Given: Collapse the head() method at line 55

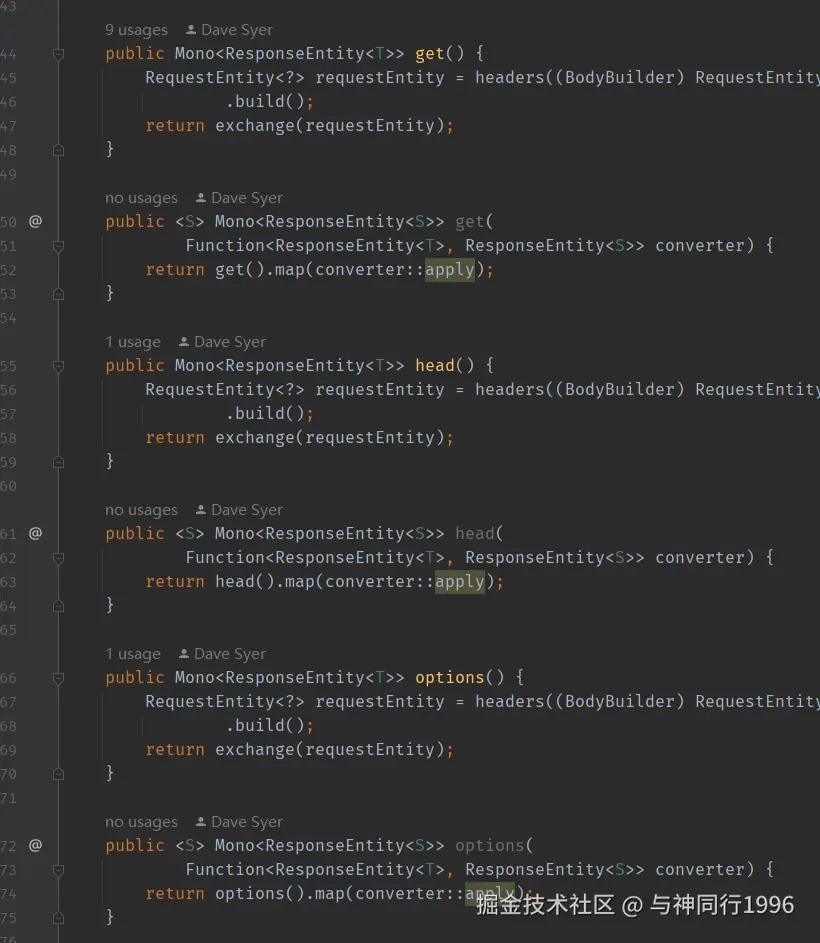Looking at the screenshot, I should 58,366.
